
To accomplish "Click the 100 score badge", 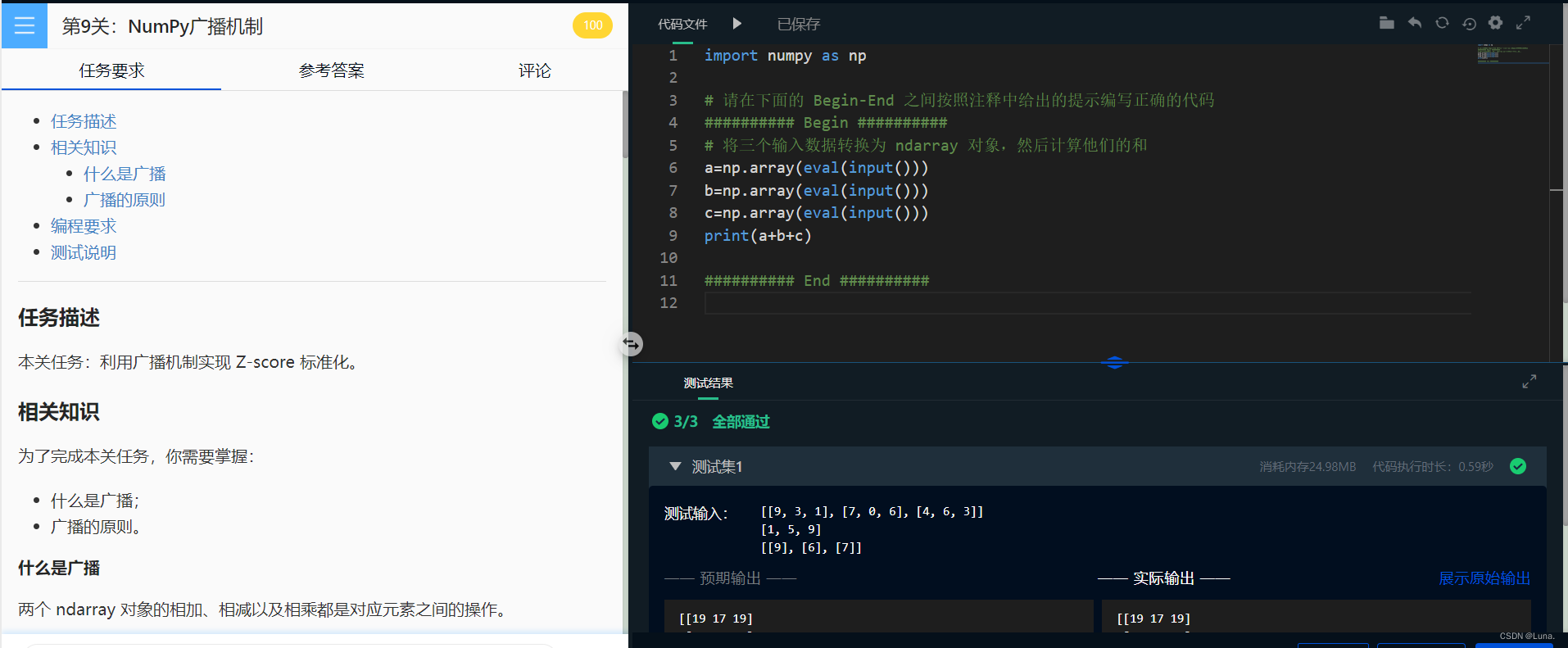I will click(592, 25).
